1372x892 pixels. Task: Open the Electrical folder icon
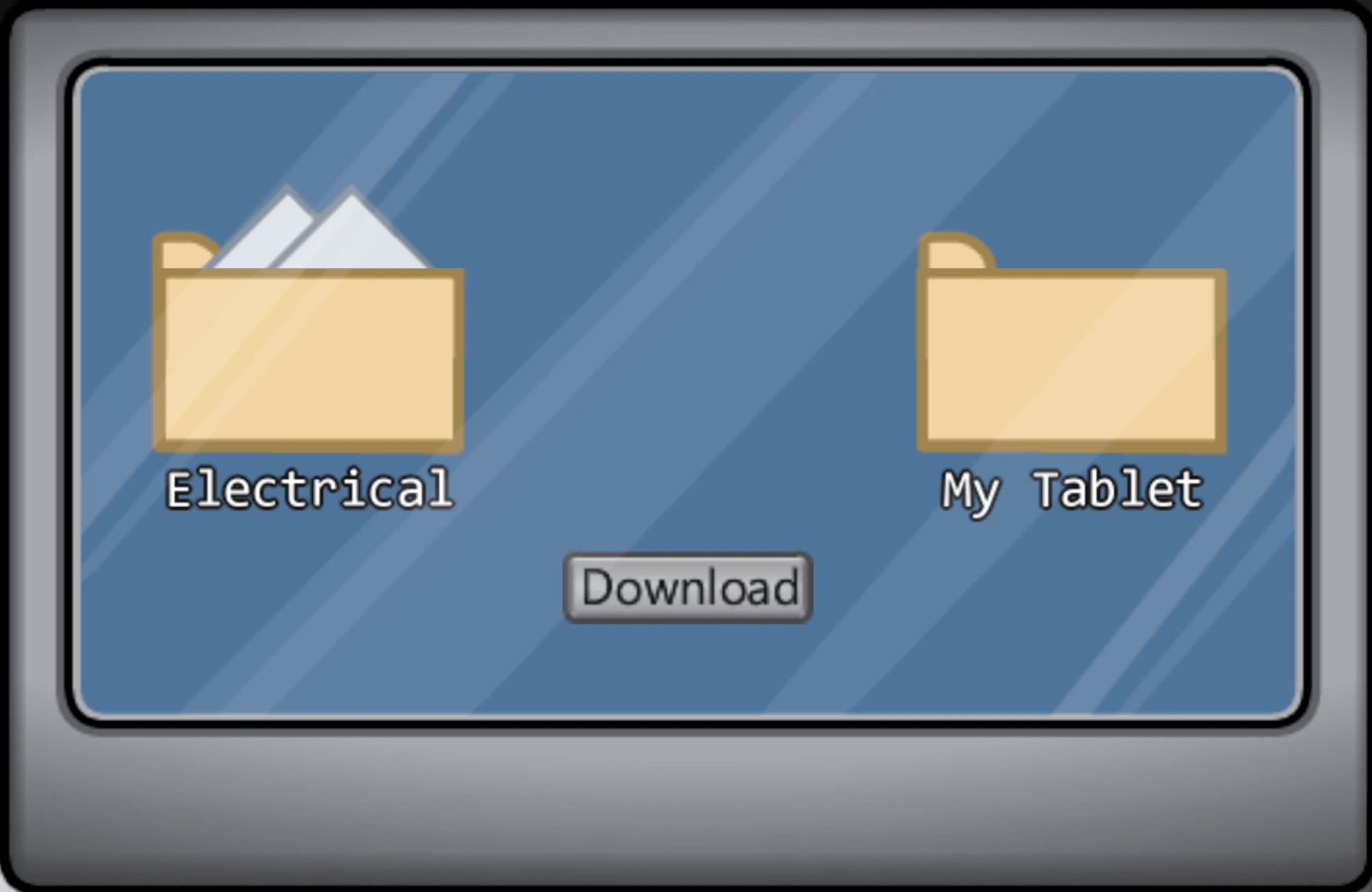coord(308,319)
